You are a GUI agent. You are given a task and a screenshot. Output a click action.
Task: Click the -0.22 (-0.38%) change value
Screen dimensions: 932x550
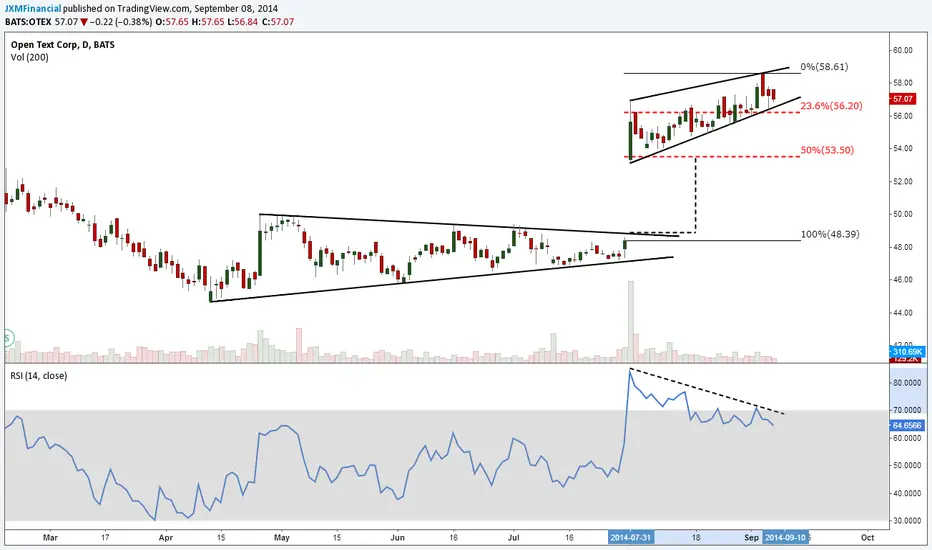pyautogui.click(x=121, y=22)
